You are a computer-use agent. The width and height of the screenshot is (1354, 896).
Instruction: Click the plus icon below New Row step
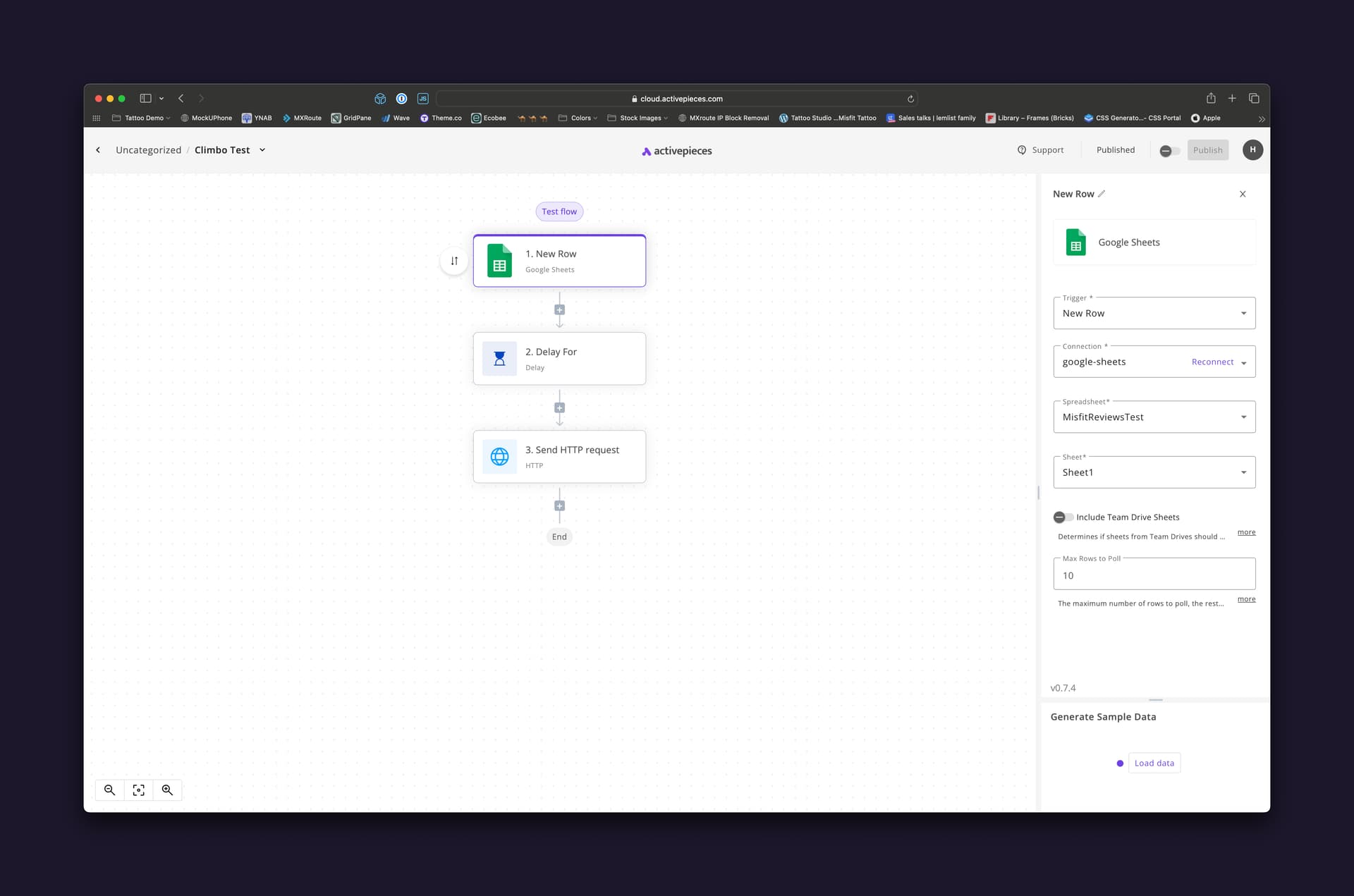point(559,310)
